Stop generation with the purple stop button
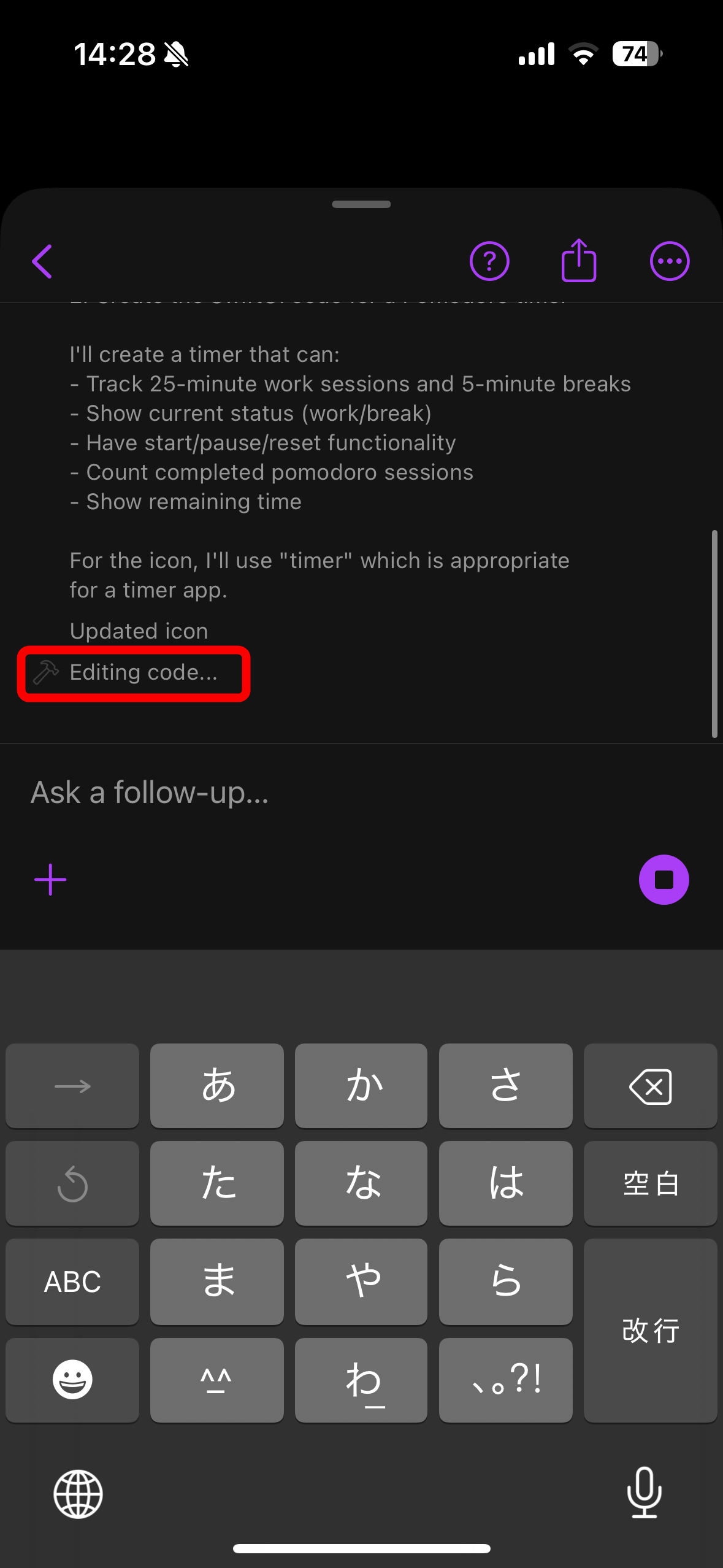Viewport: 723px width, 1568px height. click(x=664, y=880)
